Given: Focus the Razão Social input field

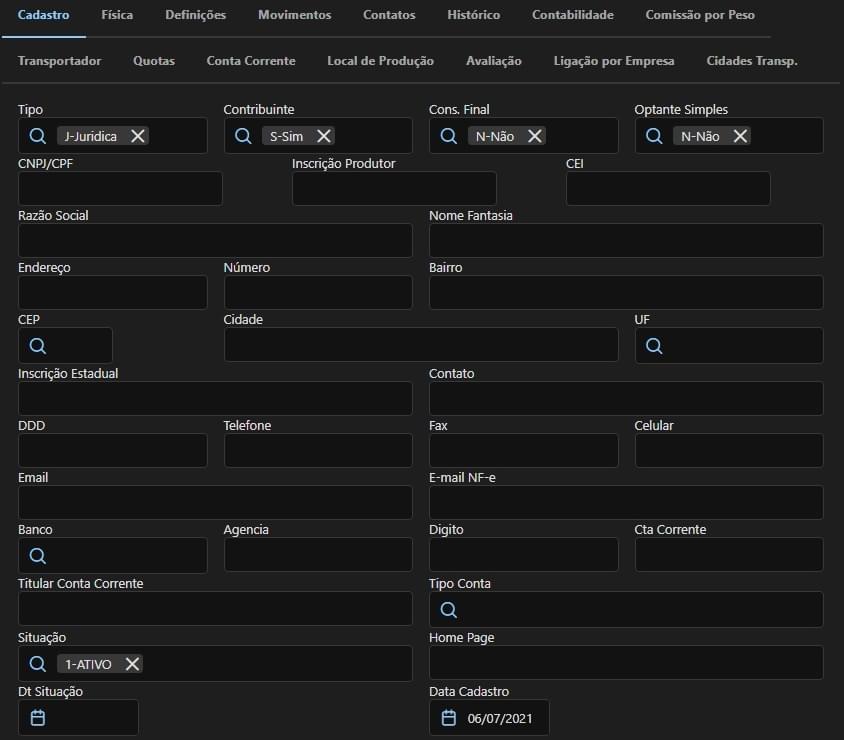Looking at the screenshot, I should click(x=215, y=240).
